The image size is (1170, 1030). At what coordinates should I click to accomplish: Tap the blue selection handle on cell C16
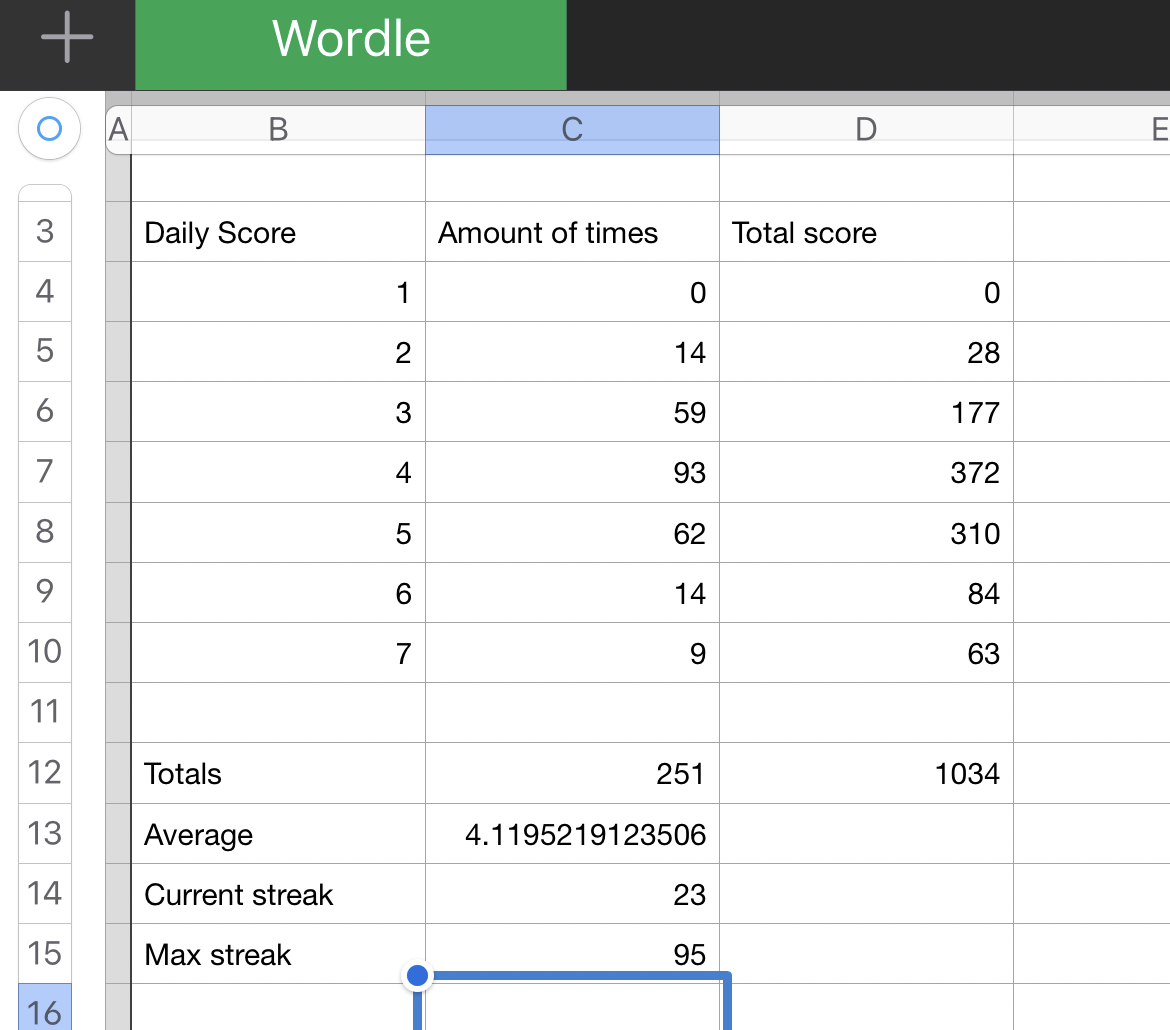[x=418, y=976]
